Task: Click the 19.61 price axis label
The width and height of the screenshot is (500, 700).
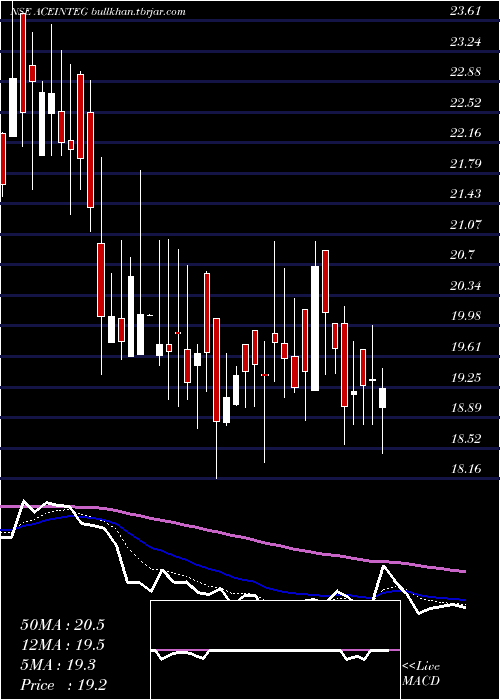Action: pos(466,347)
